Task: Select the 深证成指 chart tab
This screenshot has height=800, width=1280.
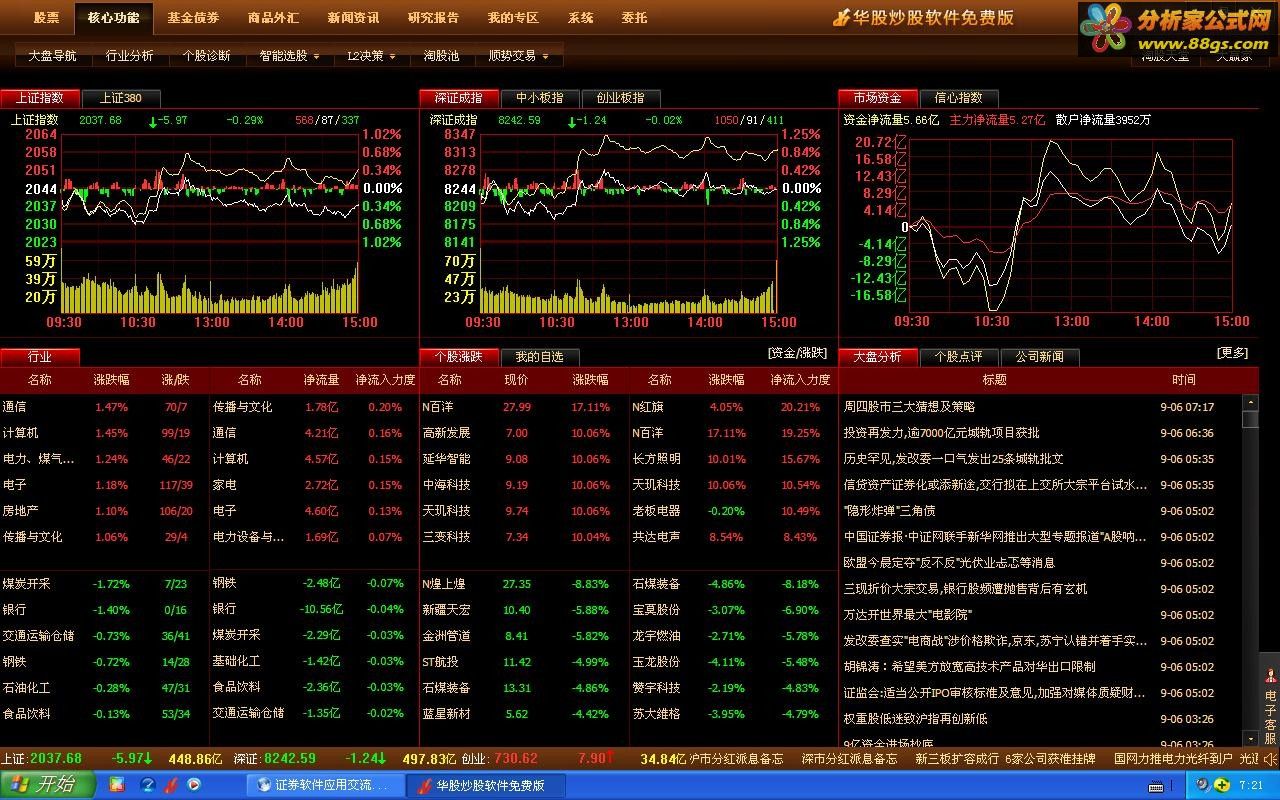Action: pyautogui.click(x=459, y=98)
